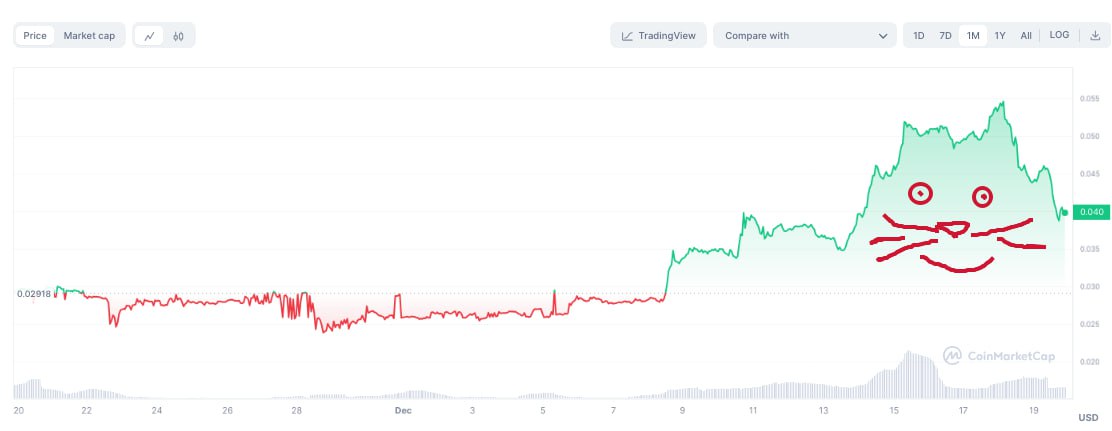Switch to candlestick chart view

click(178, 36)
